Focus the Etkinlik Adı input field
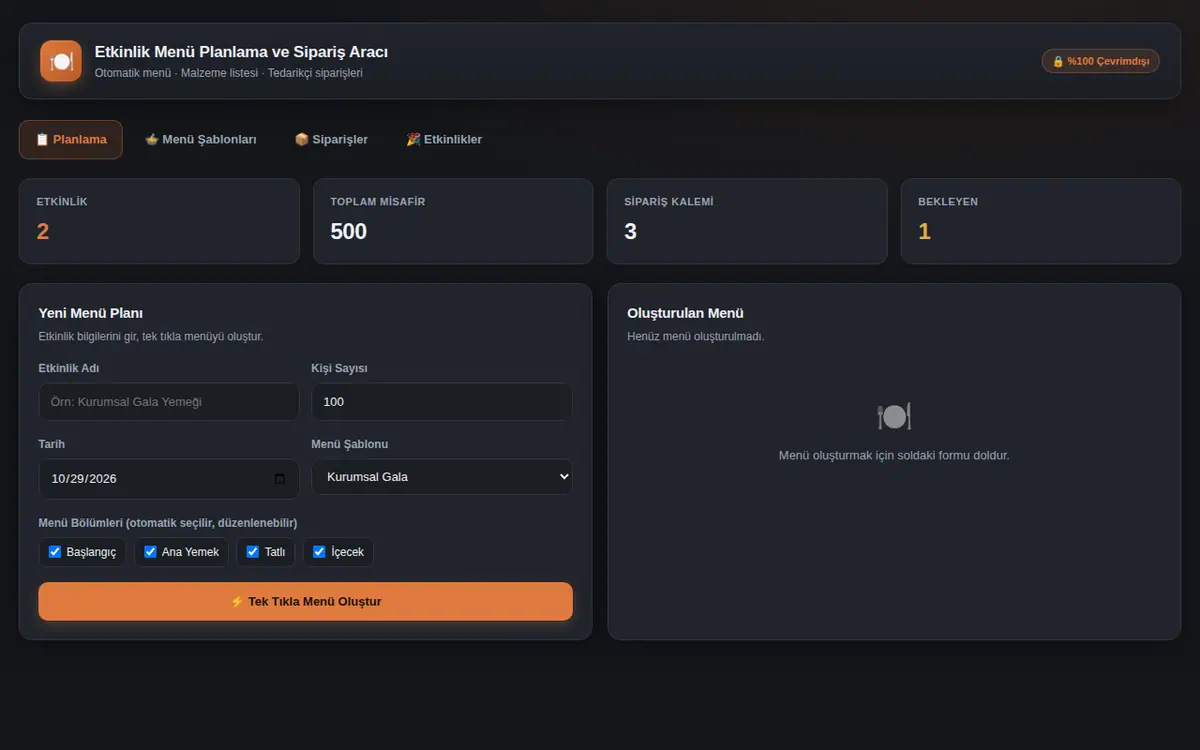The height and width of the screenshot is (750, 1200). [169, 402]
